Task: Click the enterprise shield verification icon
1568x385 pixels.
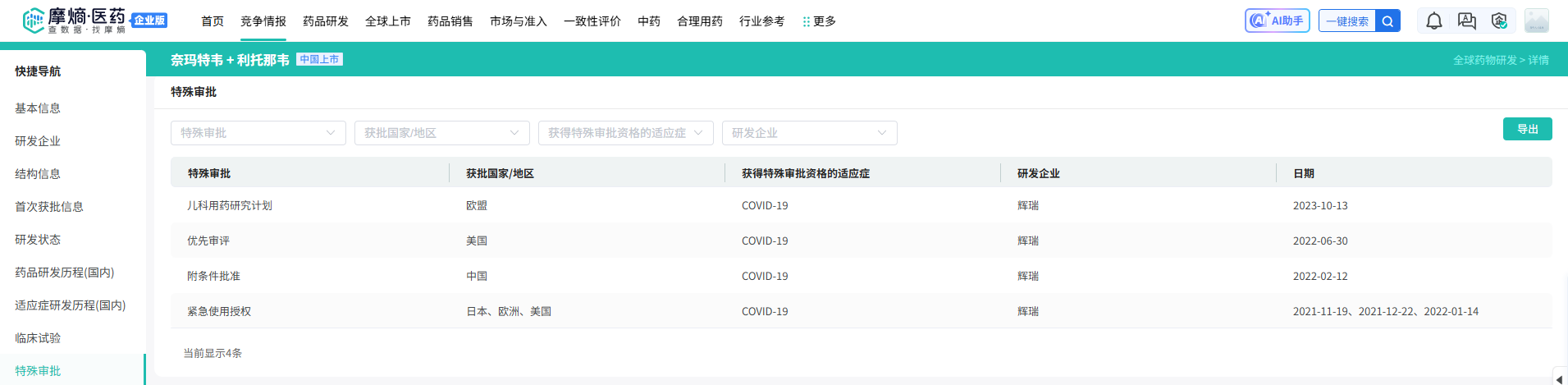Action: [x=1499, y=21]
